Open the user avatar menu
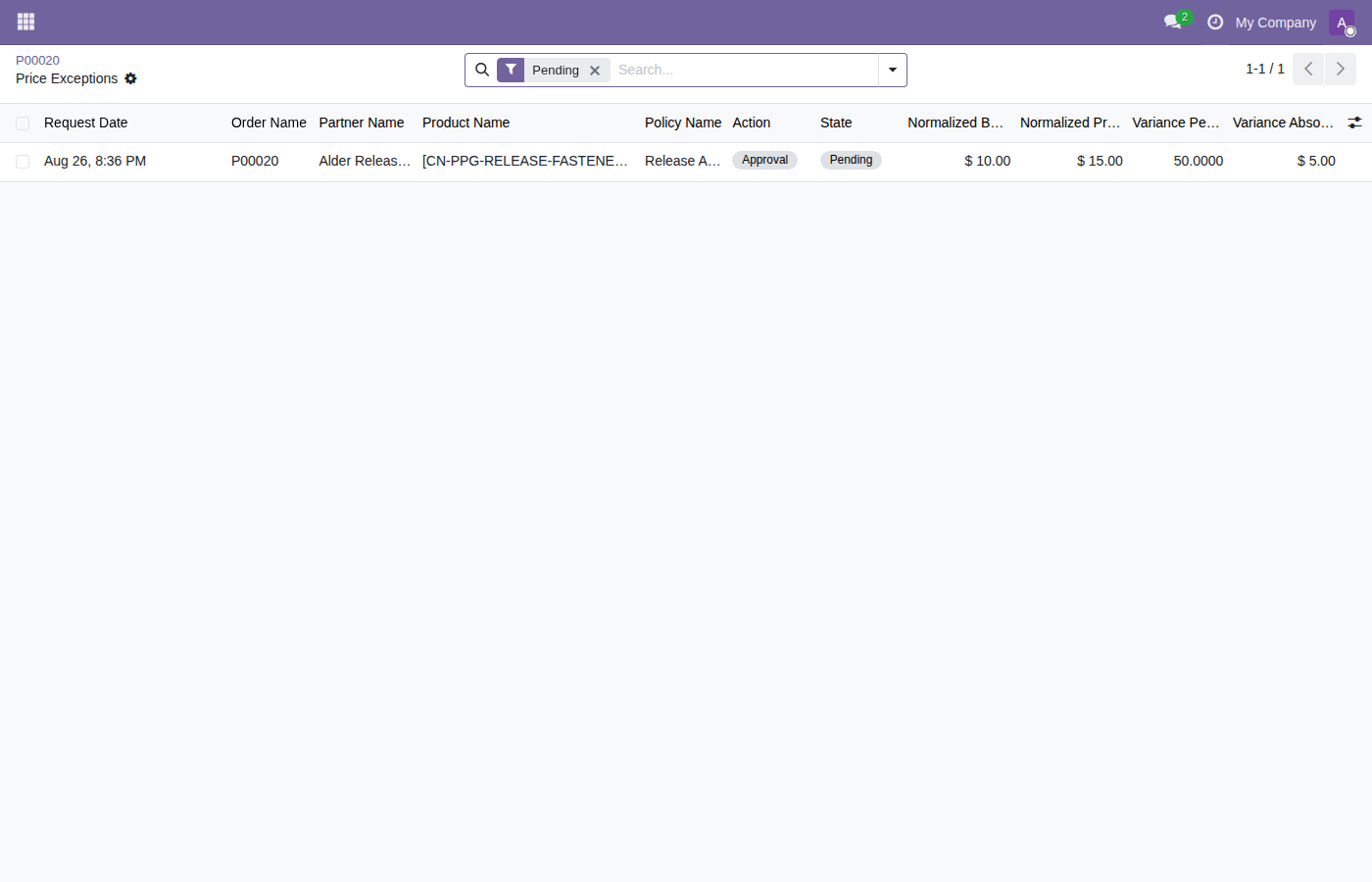The width and height of the screenshot is (1372, 882). [x=1342, y=23]
